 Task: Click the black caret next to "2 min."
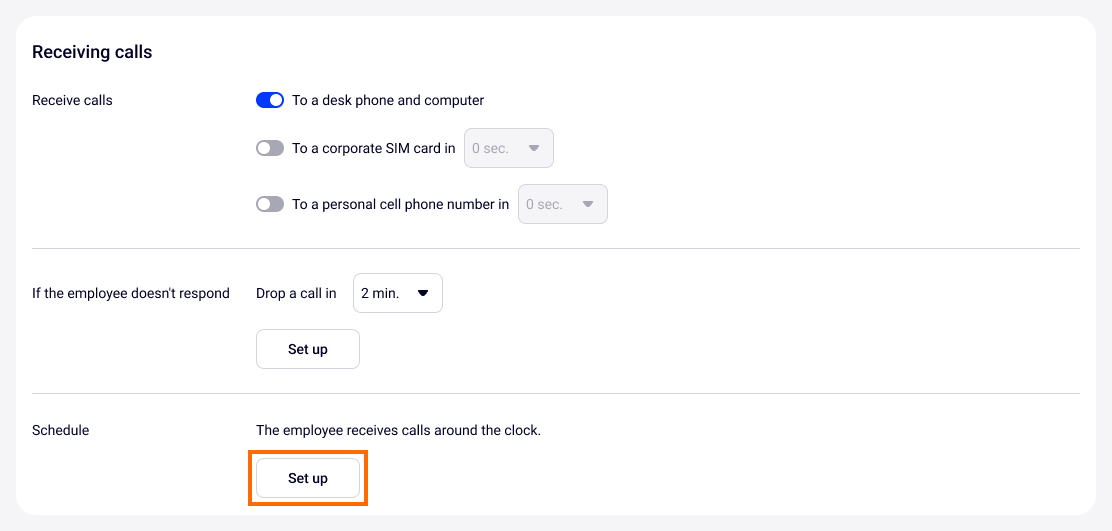422,293
